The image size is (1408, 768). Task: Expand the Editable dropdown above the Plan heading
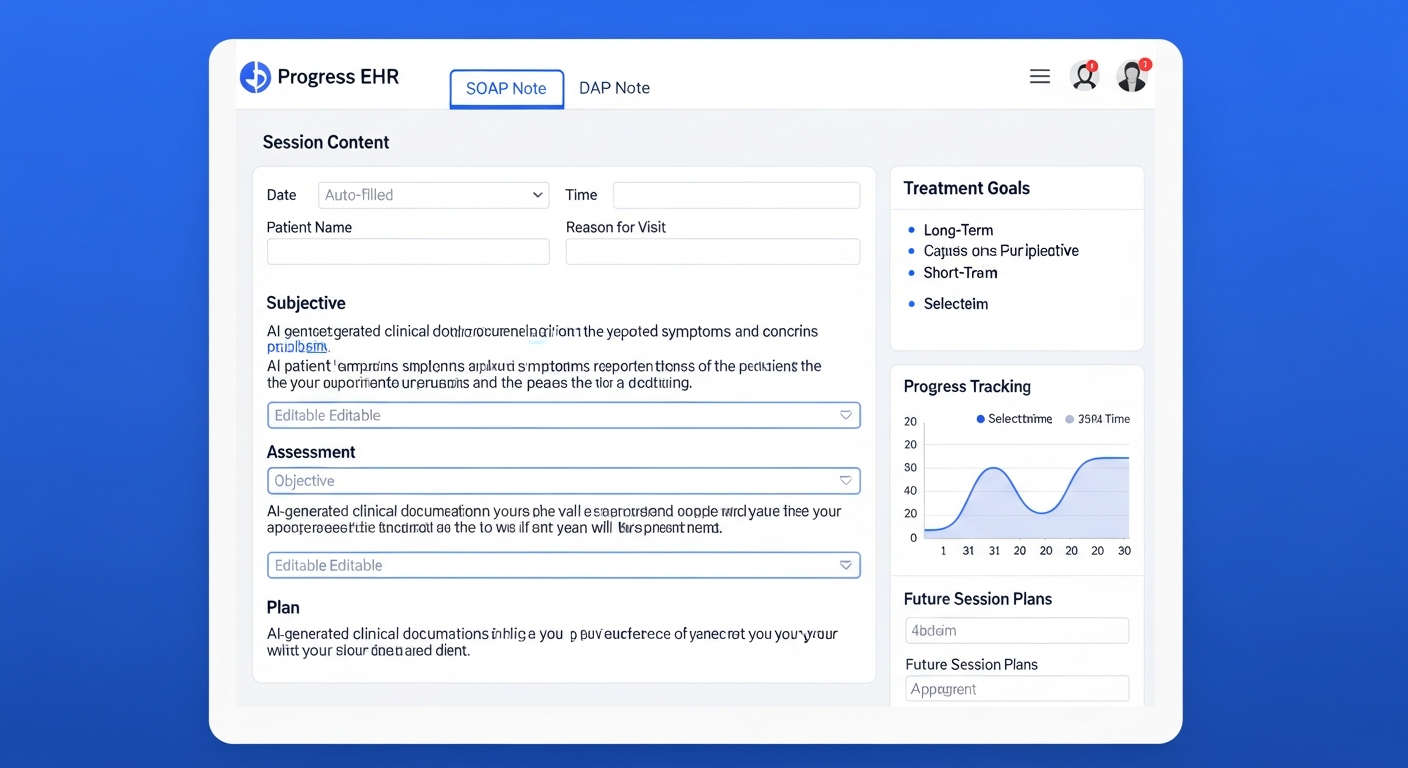pyautogui.click(x=564, y=565)
